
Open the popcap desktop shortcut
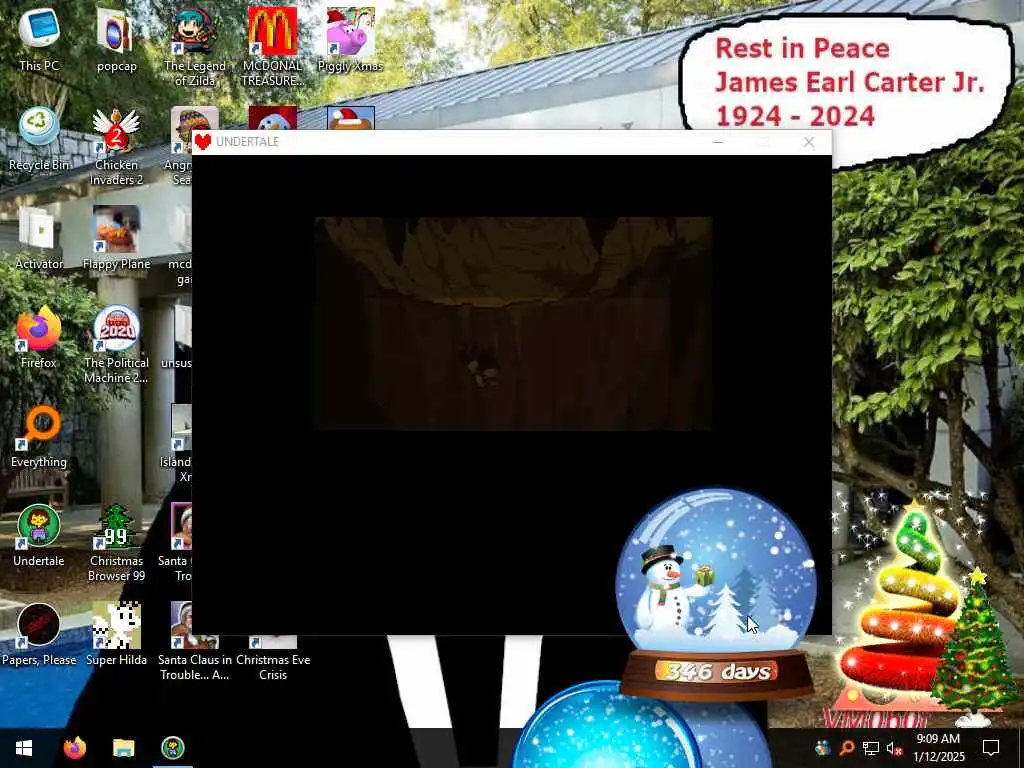click(116, 39)
